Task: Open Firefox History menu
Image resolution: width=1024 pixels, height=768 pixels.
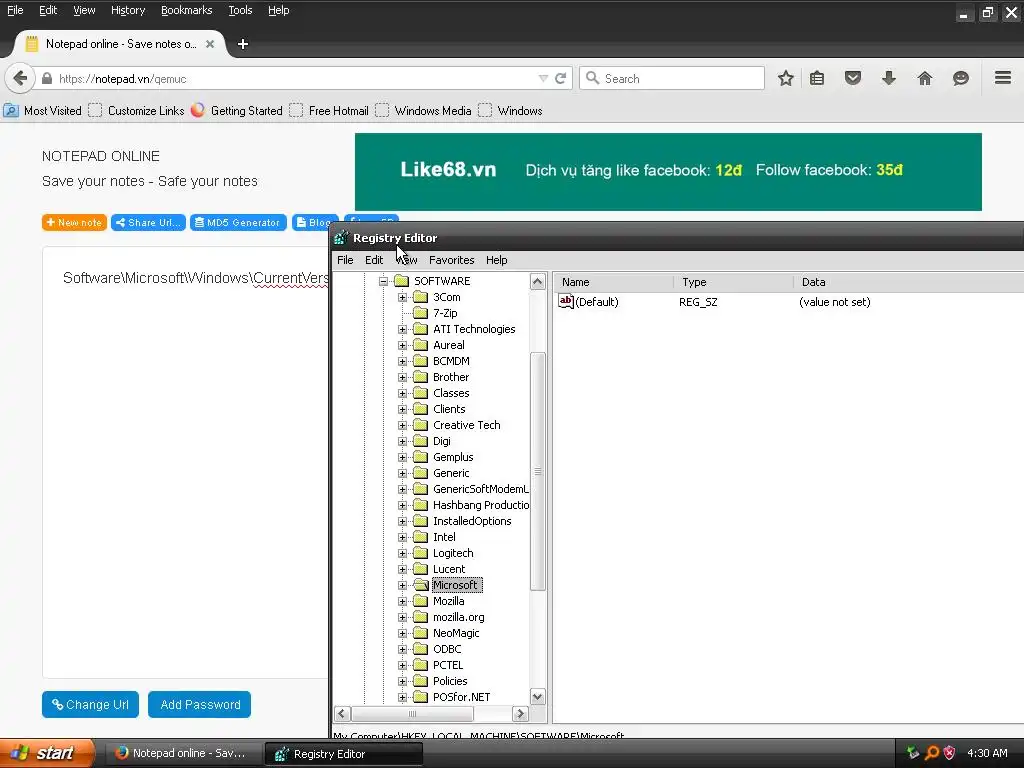Action: click(128, 10)
